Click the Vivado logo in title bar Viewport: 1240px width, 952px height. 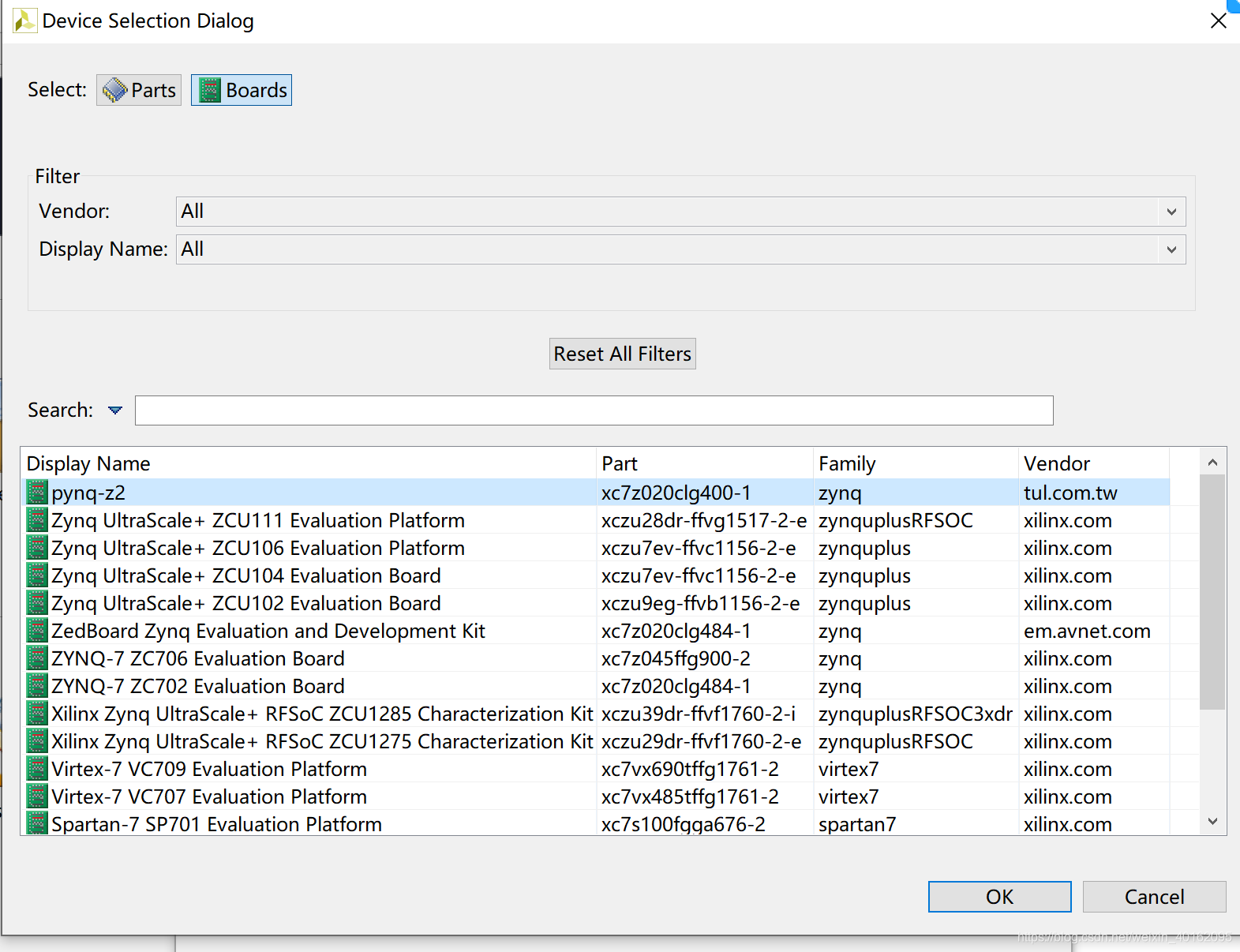point(24,21)
